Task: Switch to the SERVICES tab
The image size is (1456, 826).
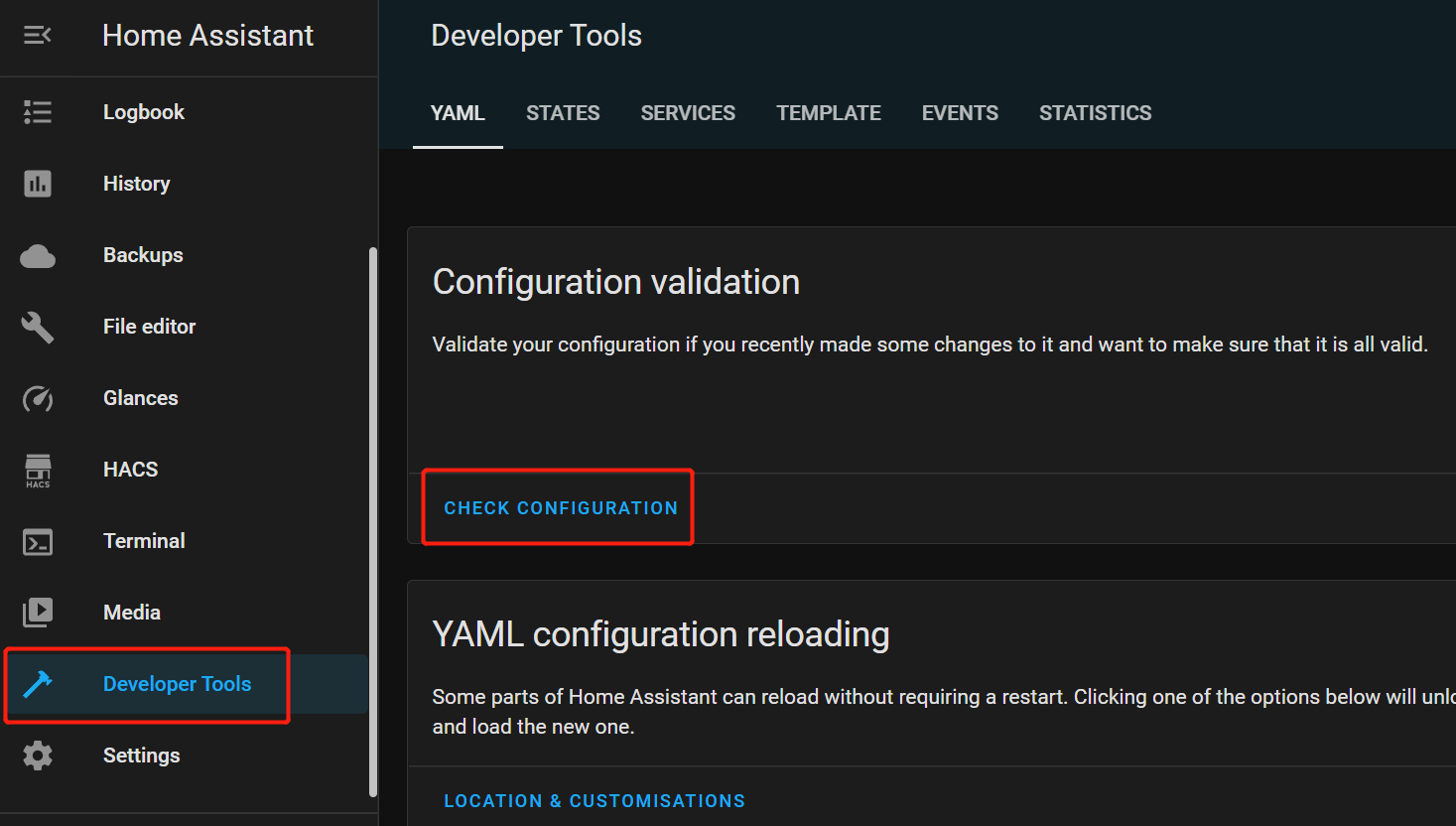Action: coord(688,113)
